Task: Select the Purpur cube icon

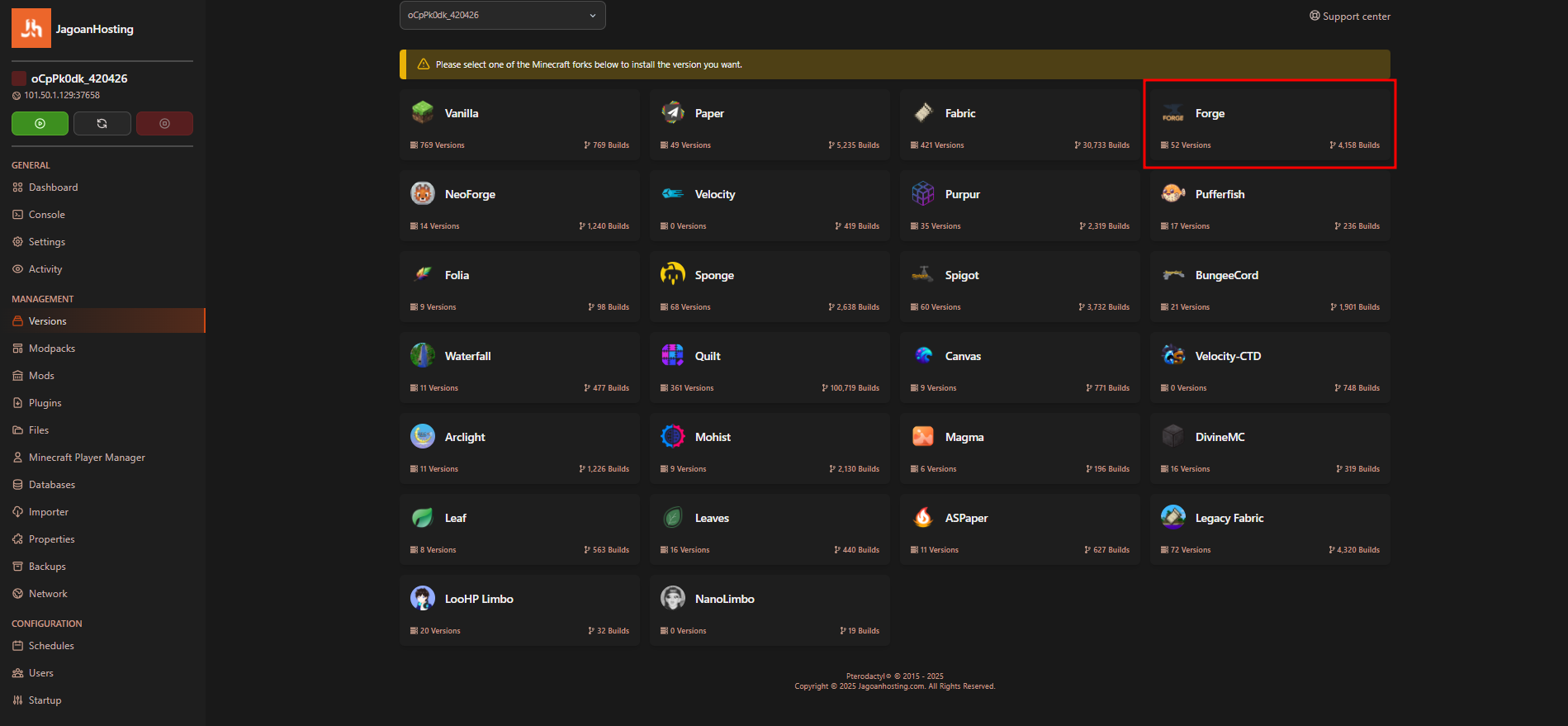Action: (x=923, y=193)
